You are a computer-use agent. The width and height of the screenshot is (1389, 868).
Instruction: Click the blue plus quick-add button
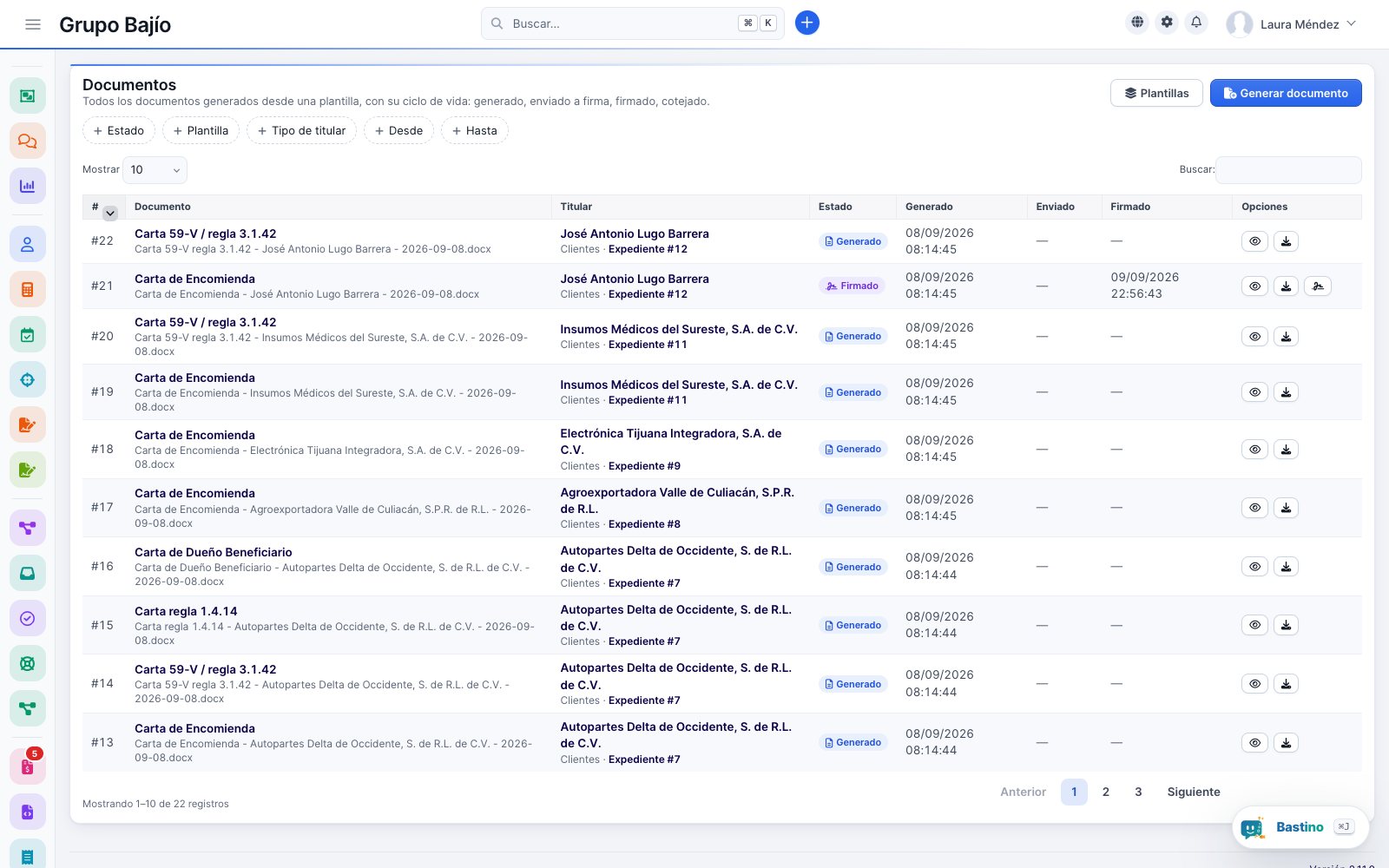tap(807, 23)
